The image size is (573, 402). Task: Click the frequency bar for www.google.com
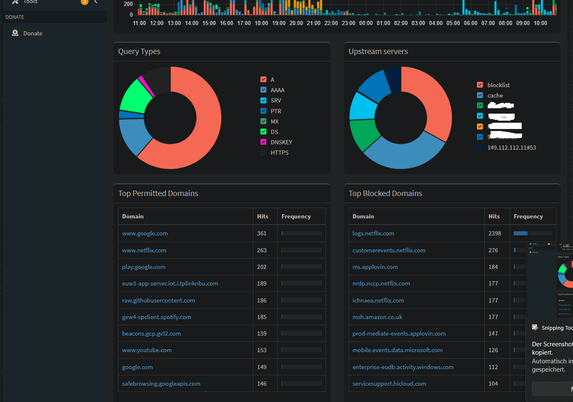[x=301, y=233]
